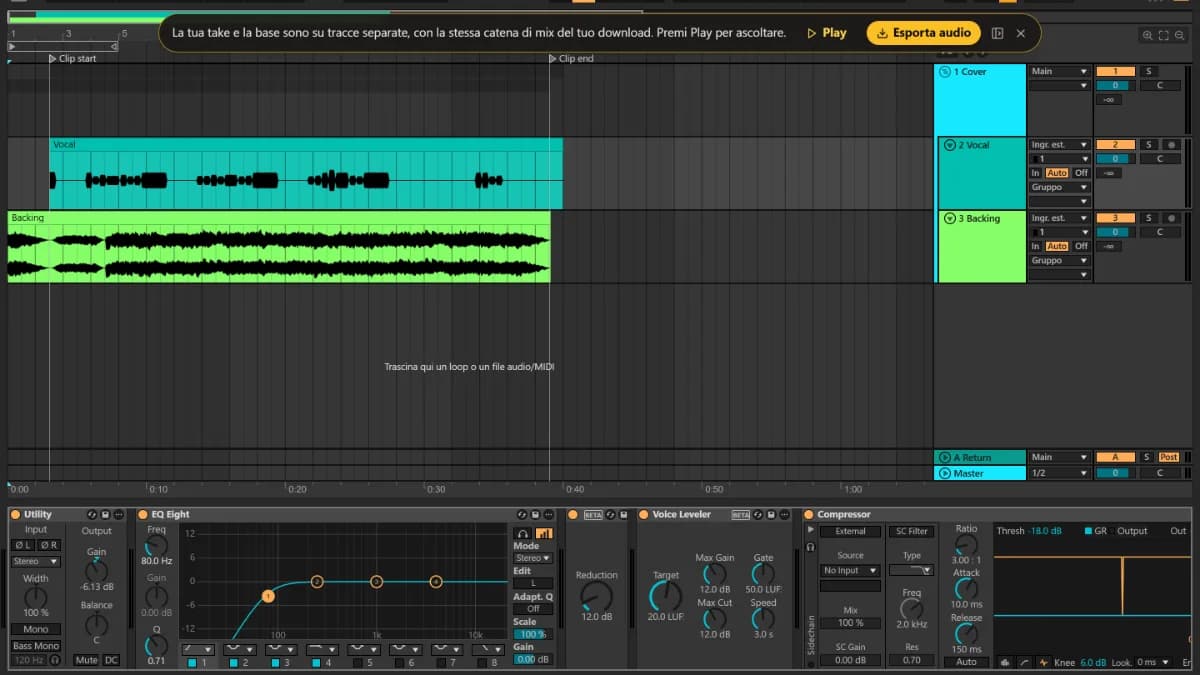Toggle EQ band 4 activator checkbox
Screen dimensions: 1200x675
(316, 662)
